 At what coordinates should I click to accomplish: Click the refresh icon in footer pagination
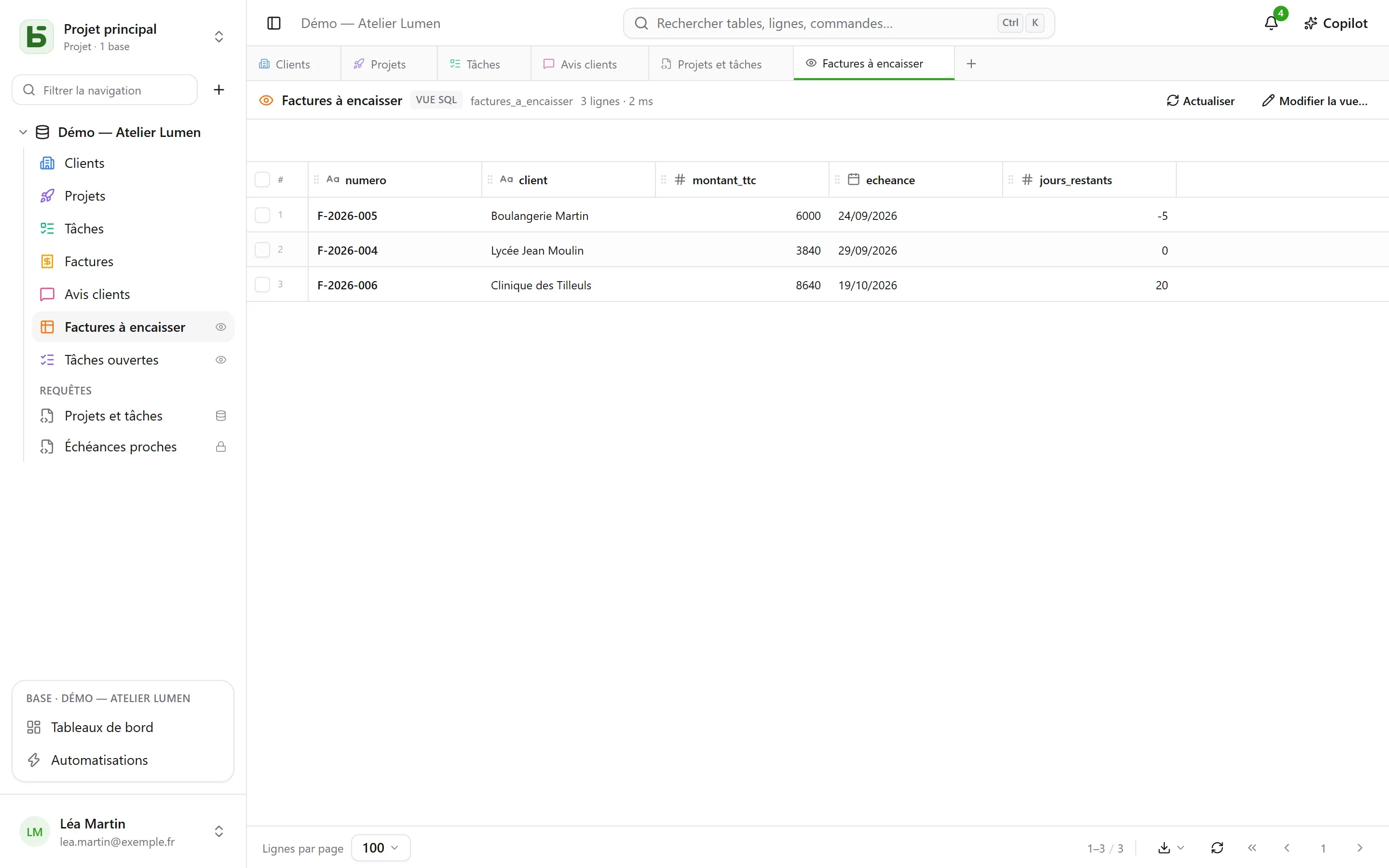(1217, 848)
